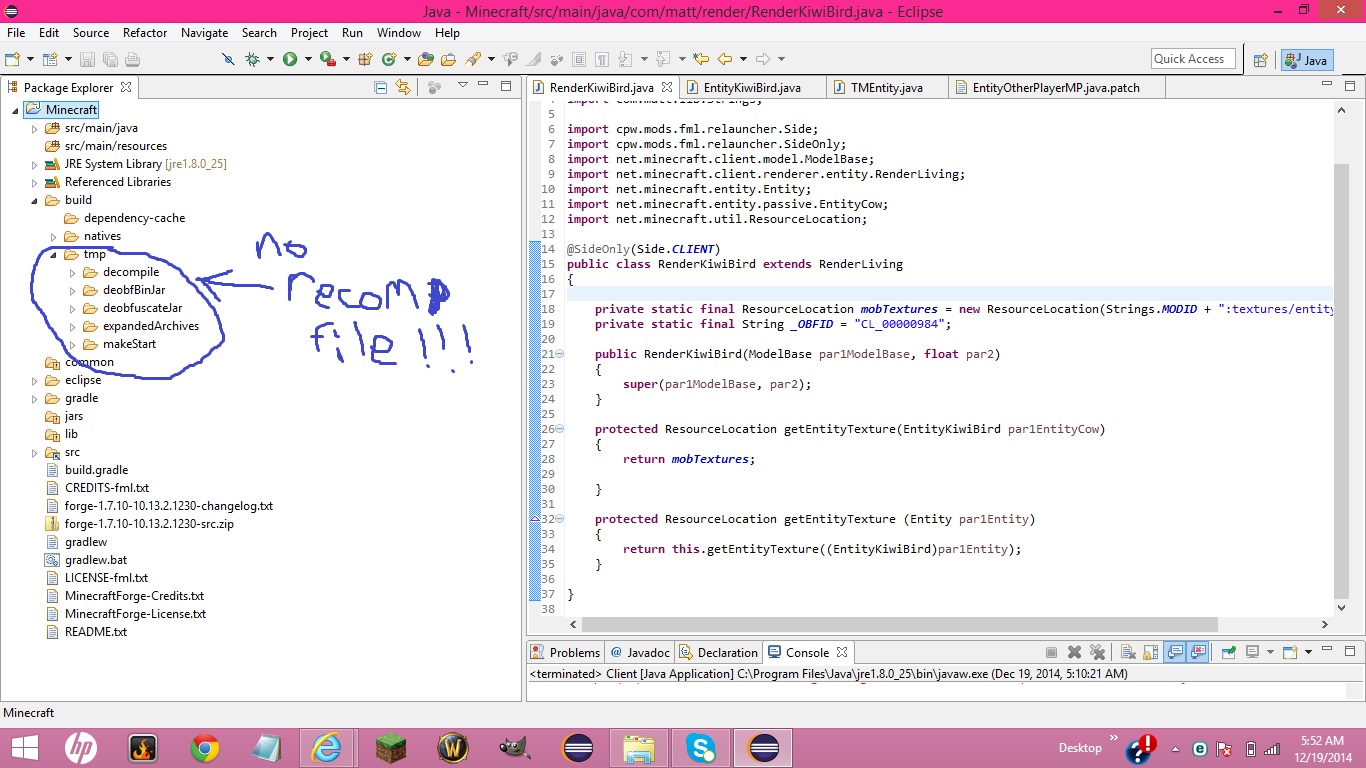The height and width of the screenshot is (768, 1366).
Task: Collapse the tmp folder in tree
Action: point(52,254)
